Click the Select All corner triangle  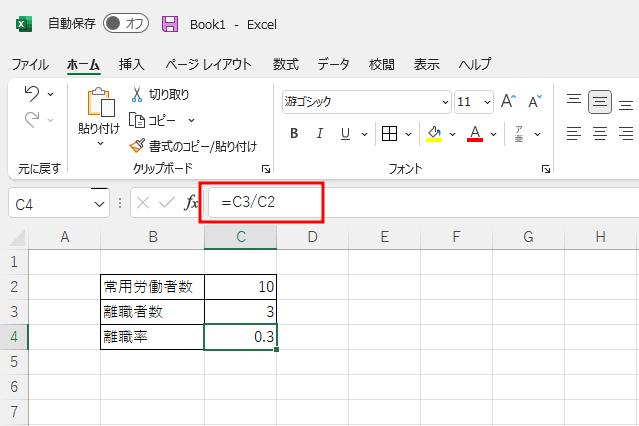pos(17,238)
